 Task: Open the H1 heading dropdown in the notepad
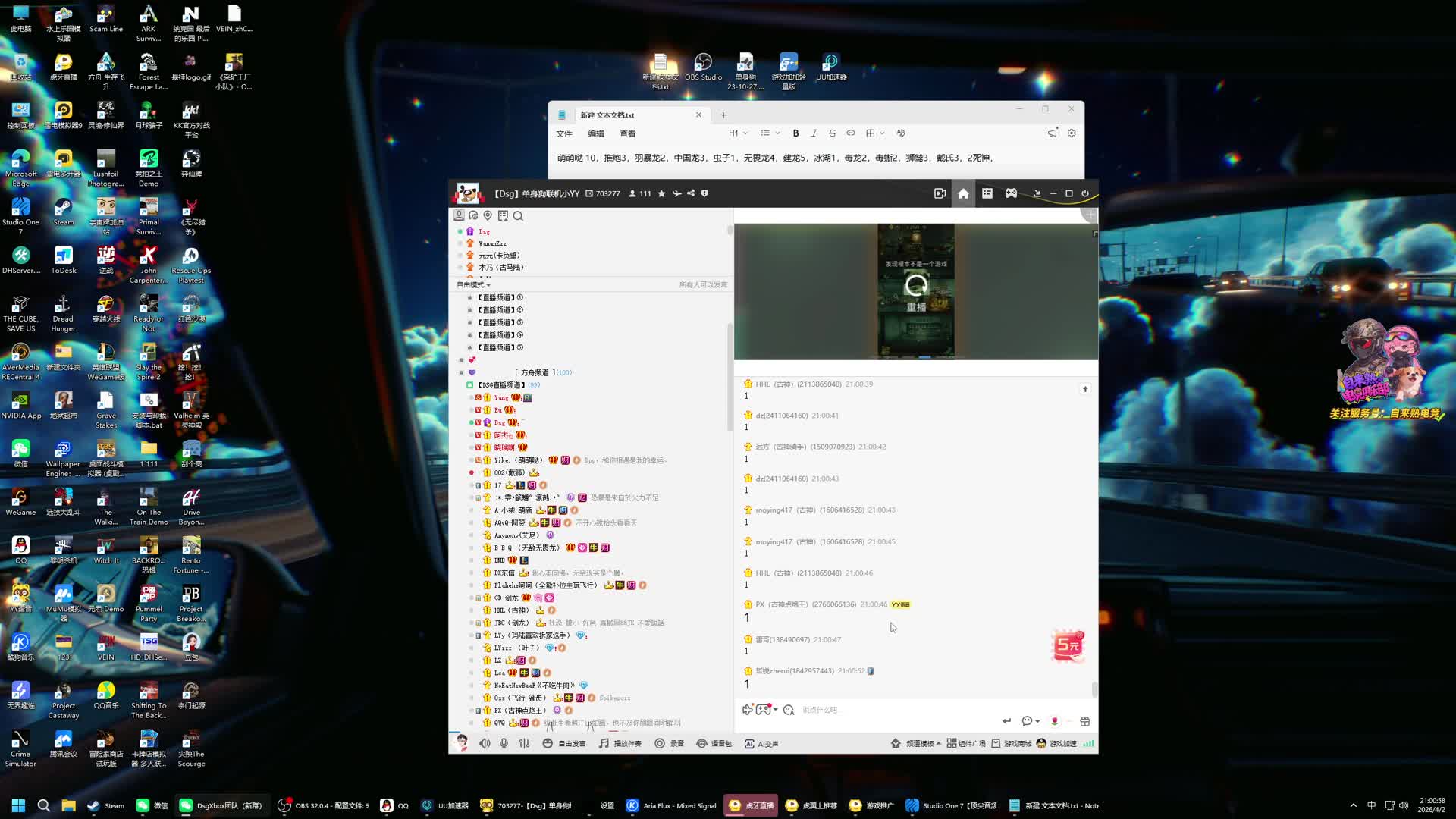[738, 133]
